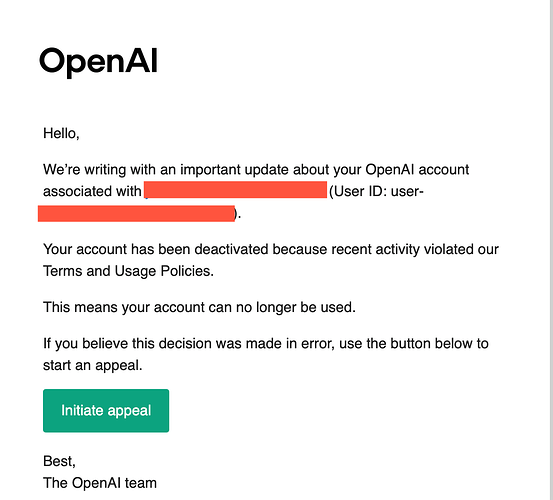Click the right edge vertical scrollbar
553x500 pixels.
(x=550, y=250)
